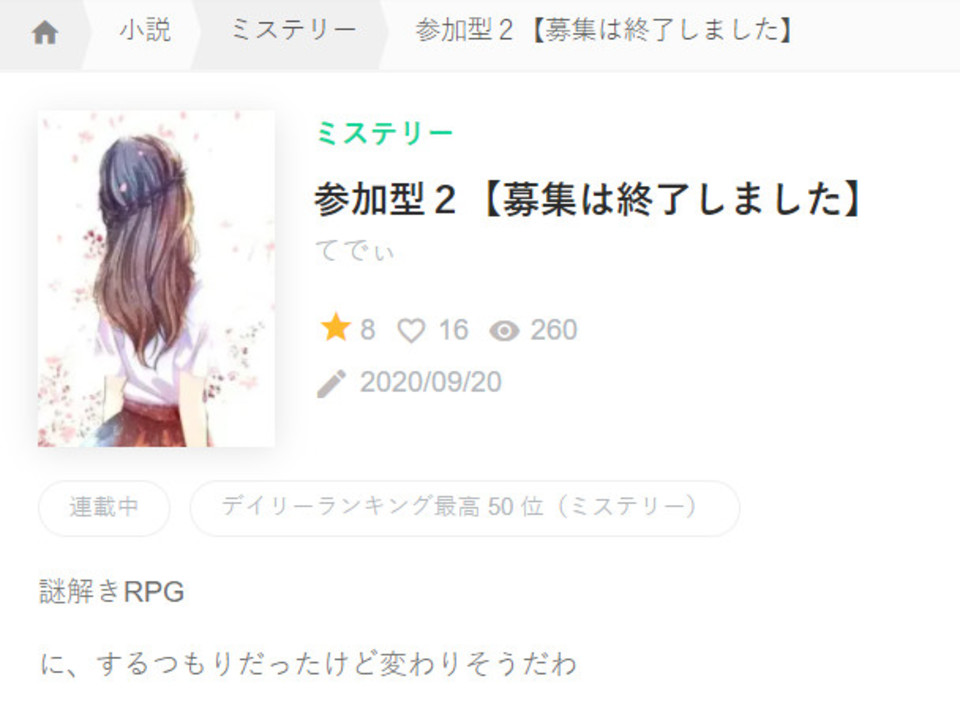This screenshot has width=960, height=706.
Task: Click the 連載中 status badge
Action: pos(104,508)
